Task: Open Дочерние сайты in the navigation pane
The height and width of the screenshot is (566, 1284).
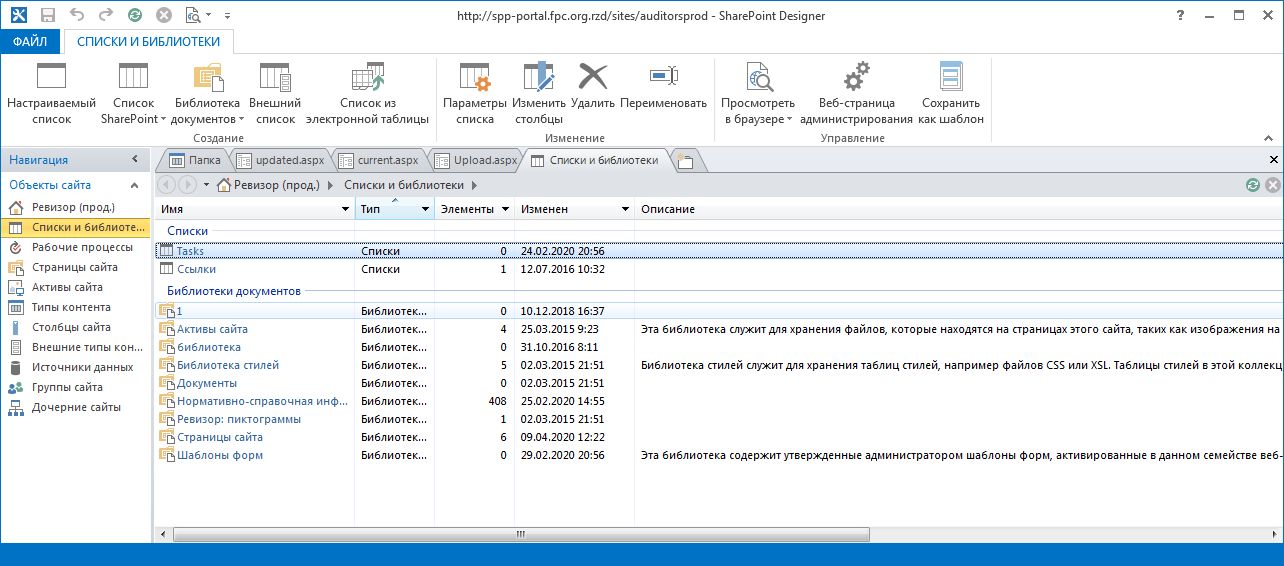Action: coord(76,407)
